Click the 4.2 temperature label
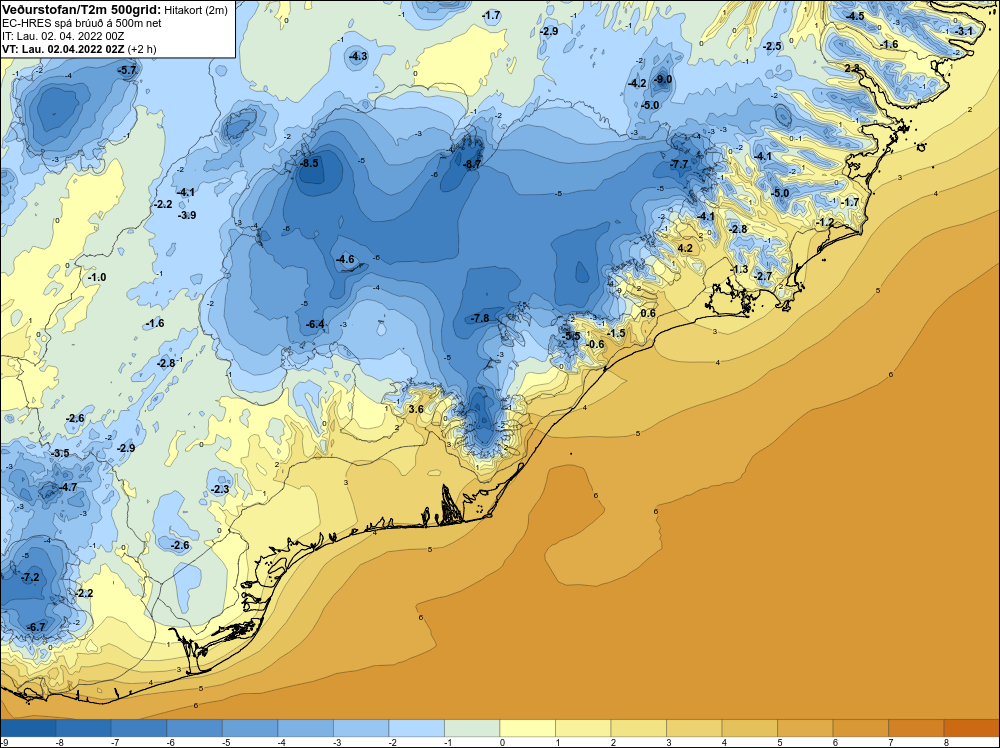Viewport: 1000px width, 748px height. tap(685, 248)
